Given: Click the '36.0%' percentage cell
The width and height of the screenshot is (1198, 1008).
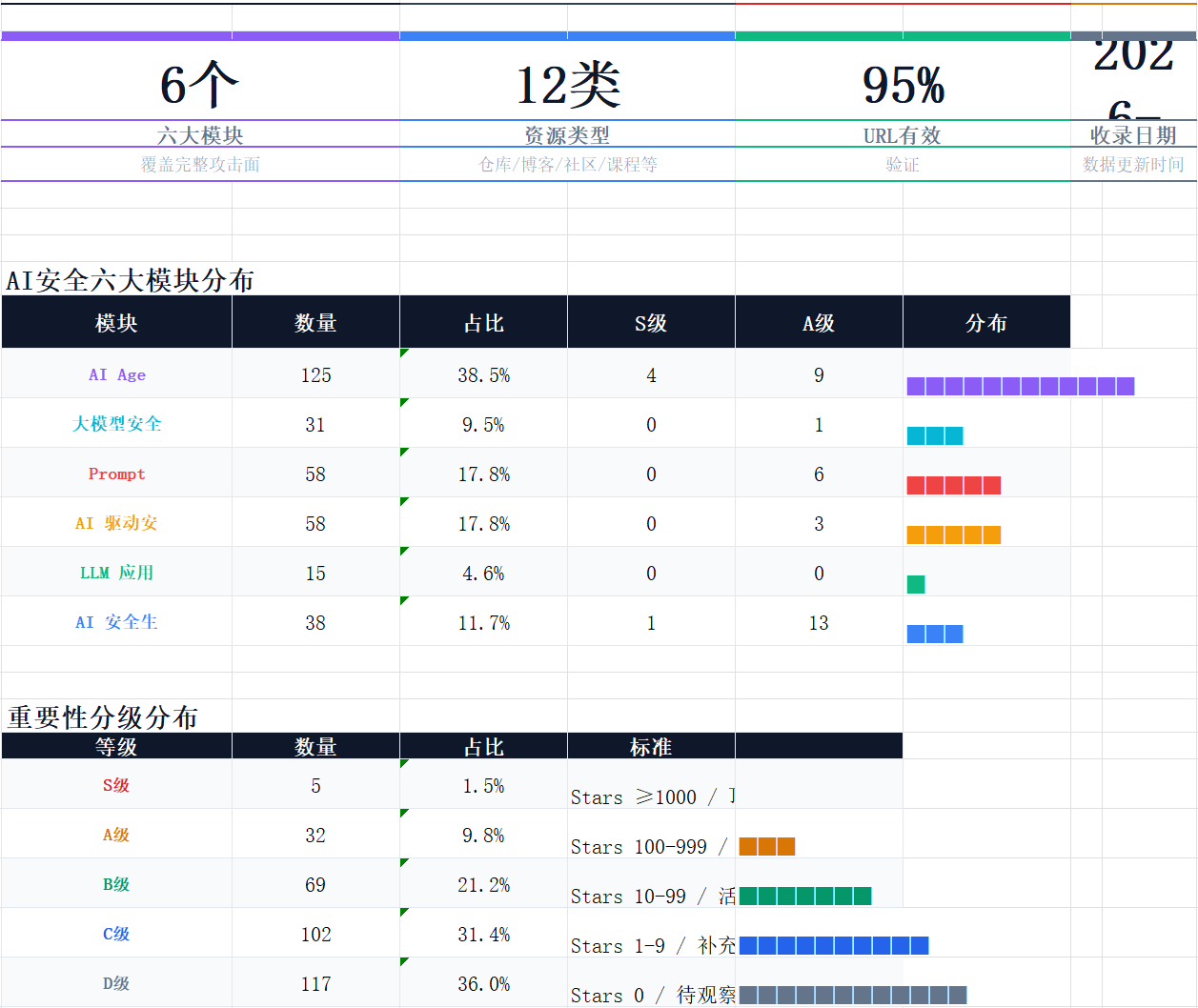Looking at the screenshot, I should point(483,982).
